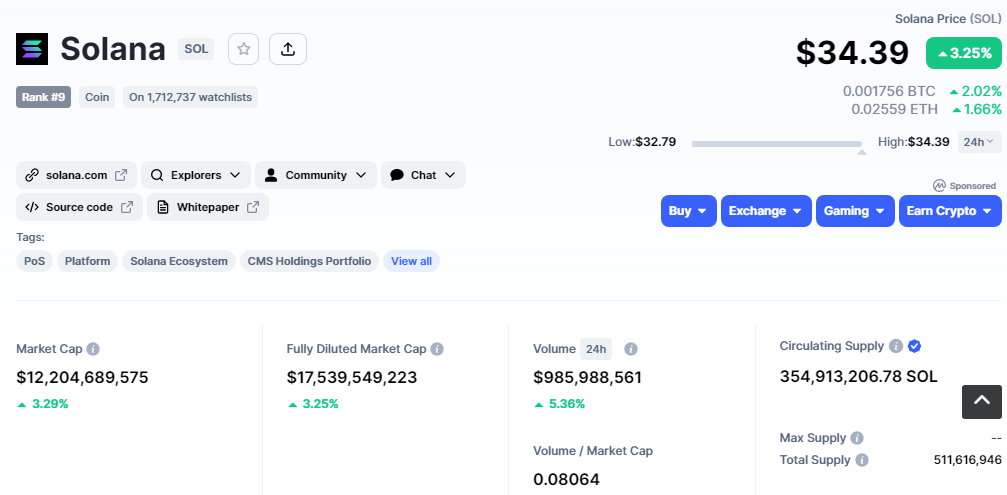Image resolution: width=1007 pixels, height=495 pixels.
Task: Open the Chat dropdown
Action: 423,175
